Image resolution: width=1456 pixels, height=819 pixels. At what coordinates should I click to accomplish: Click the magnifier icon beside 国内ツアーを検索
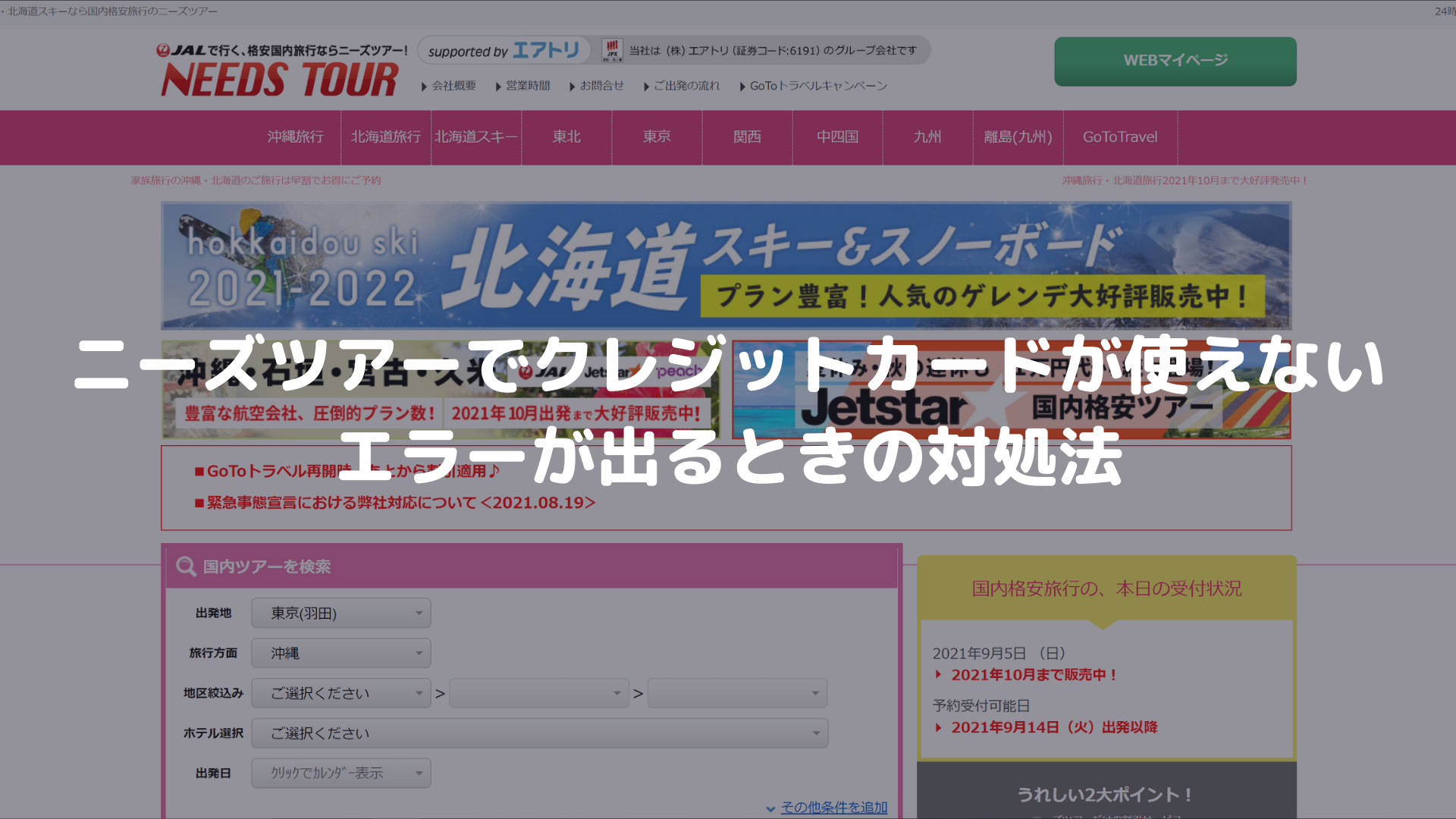(x=186, y=566)
